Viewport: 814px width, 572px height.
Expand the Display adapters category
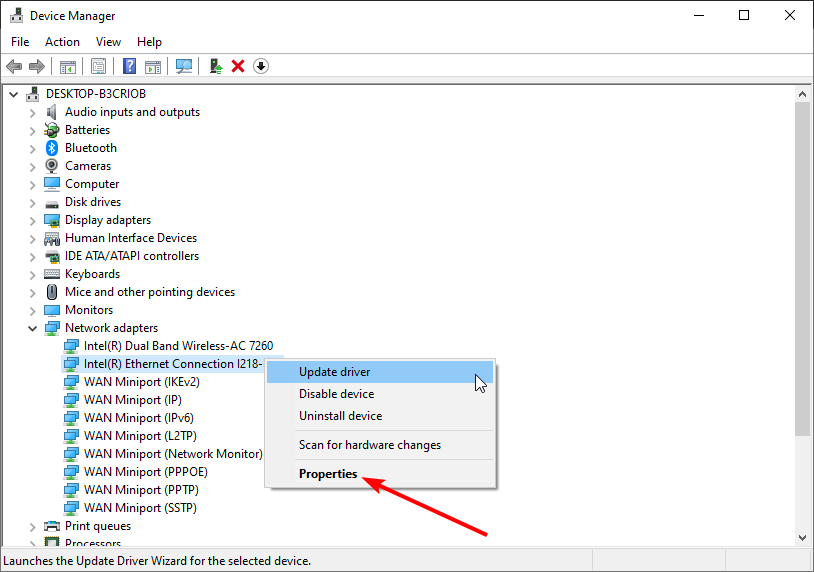pyautogui.click(x=32, y=221)
